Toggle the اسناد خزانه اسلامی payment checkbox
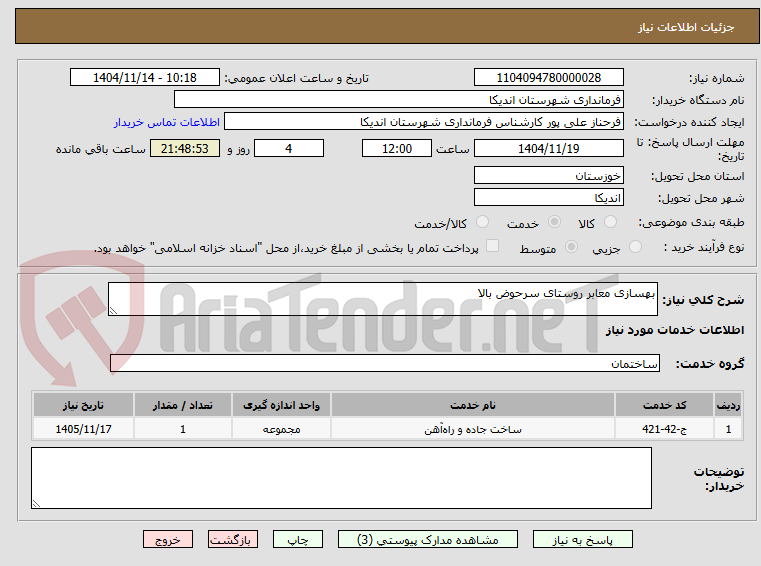The width and height of the screenshot is (761, 566). 493,246
